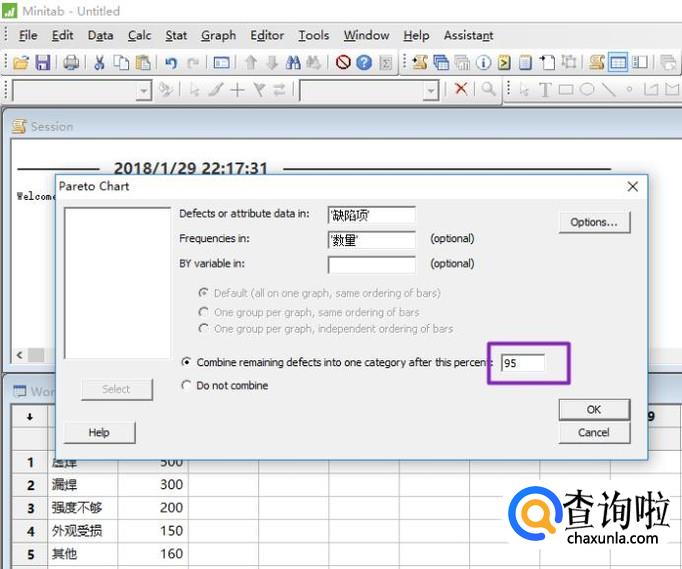Select the ellipse drawing tool

tap(587, 90)
